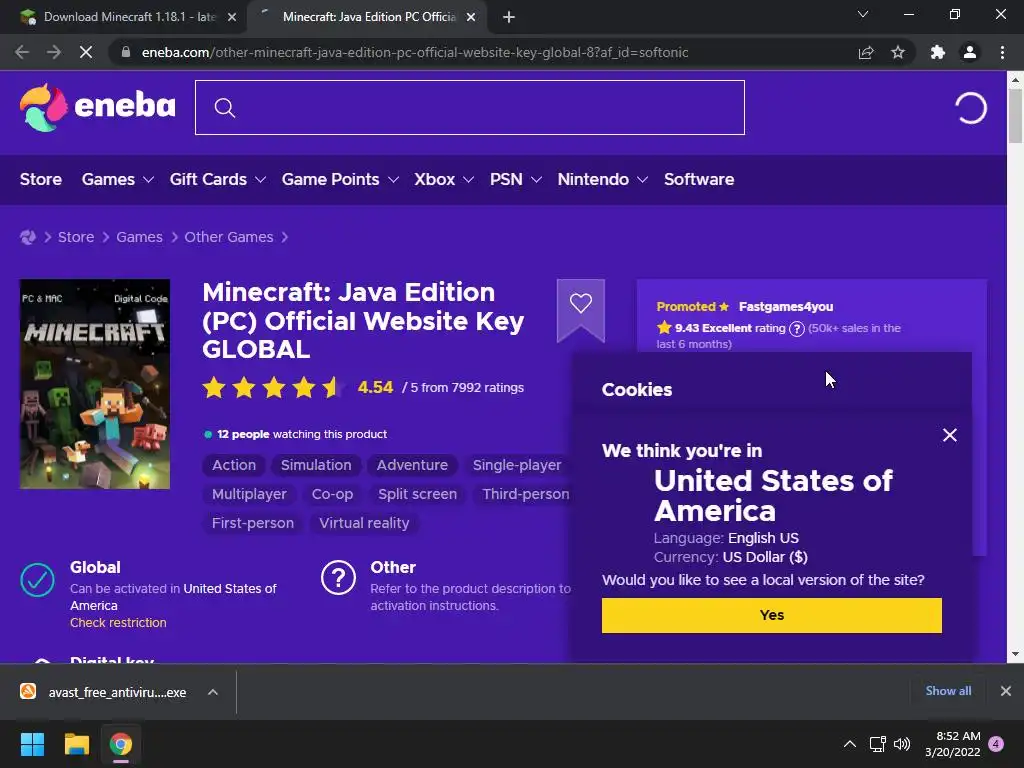This screenshot has width=1024, height=768.
Task: Select the Multiplayer tag
Action: point(249,494)
